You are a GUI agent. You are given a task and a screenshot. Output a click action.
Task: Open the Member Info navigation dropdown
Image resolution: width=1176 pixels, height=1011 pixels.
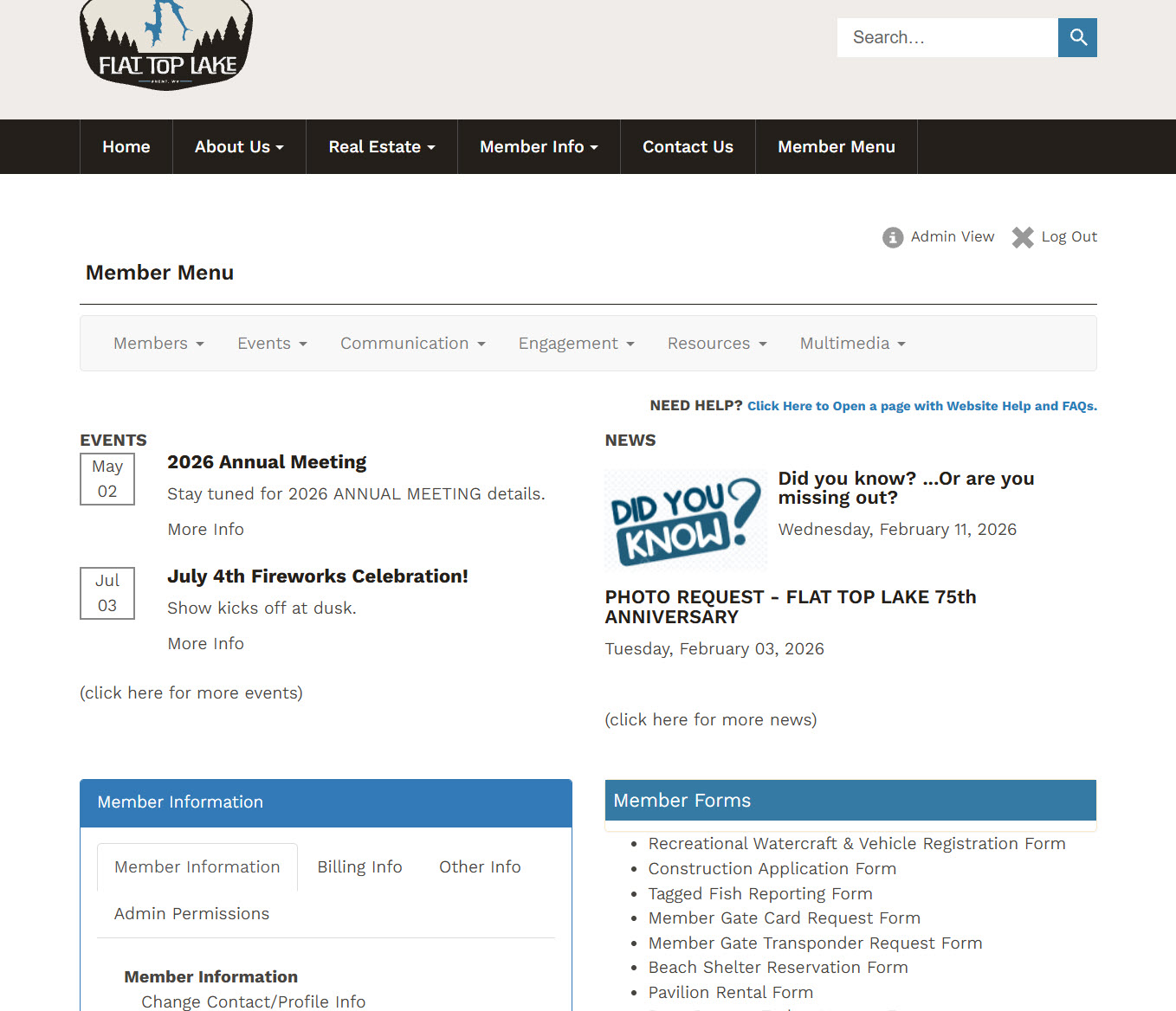[x=539, y=147]
